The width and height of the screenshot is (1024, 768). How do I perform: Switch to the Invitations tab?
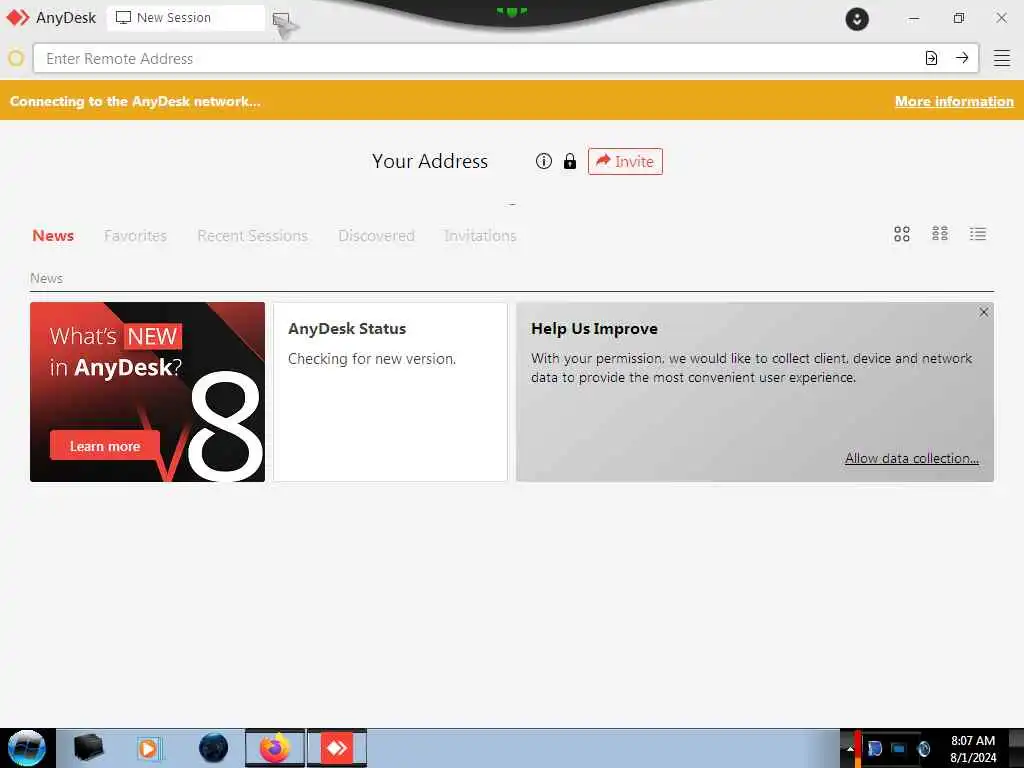480,236
